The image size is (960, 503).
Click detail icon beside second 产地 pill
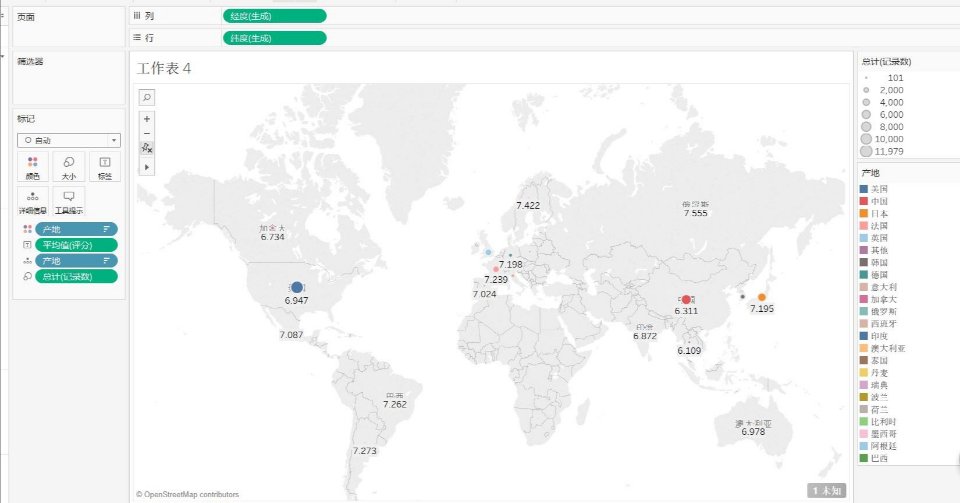(x=27, y=261)
